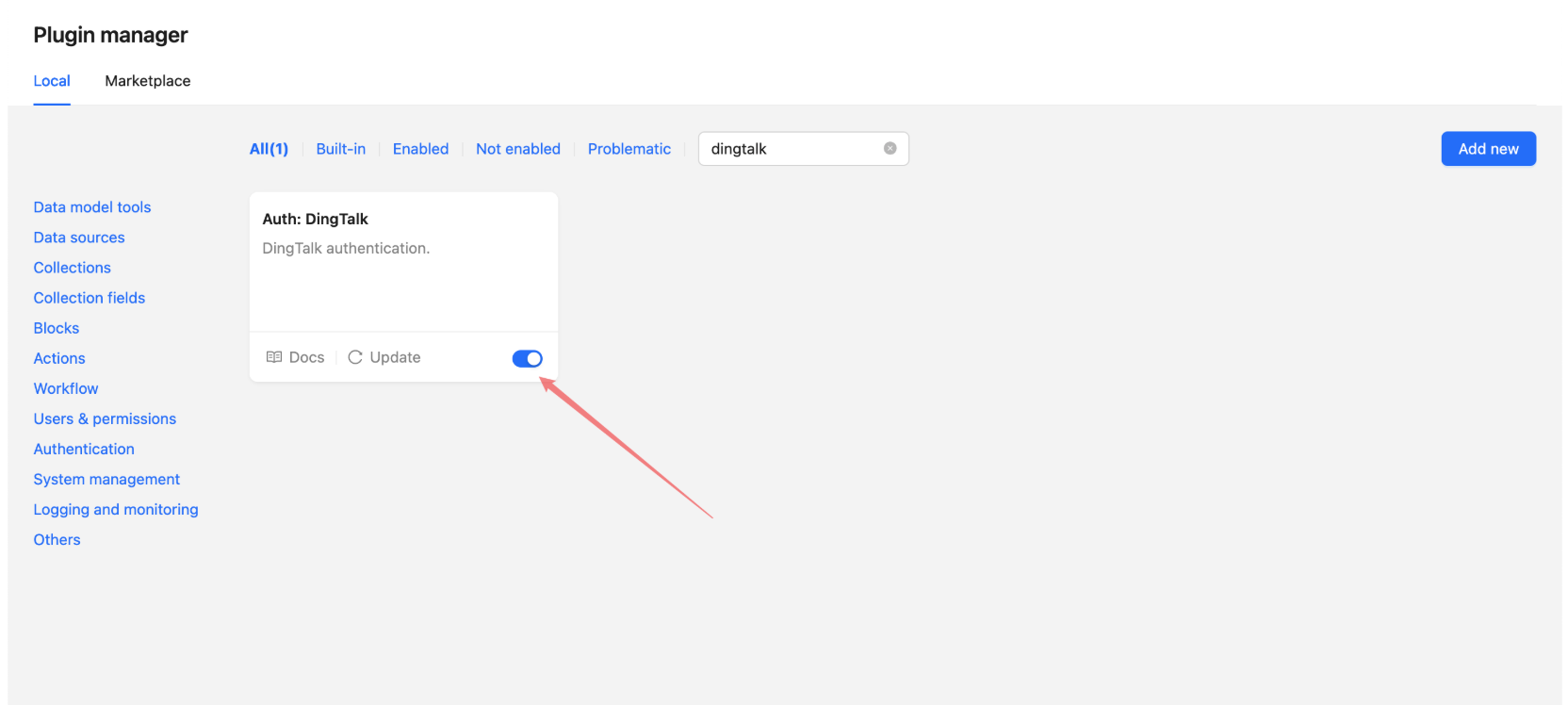Clear the dingtalk search field
This screenshot has height=705, width=1568.
[x=890, y=149]
